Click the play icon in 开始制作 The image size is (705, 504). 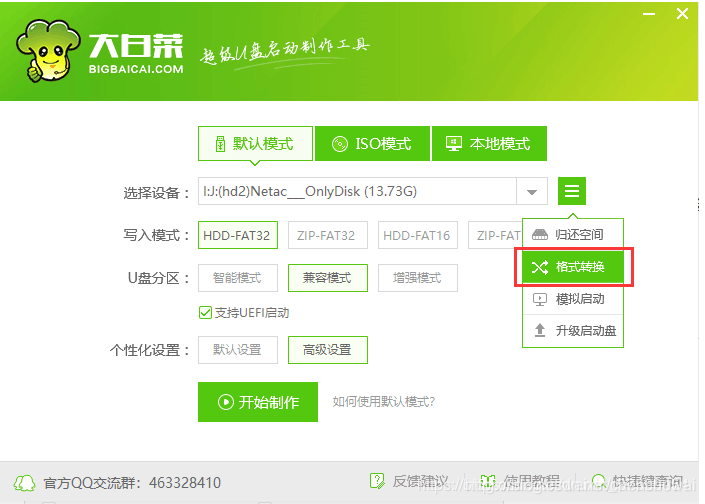point(226,402)
